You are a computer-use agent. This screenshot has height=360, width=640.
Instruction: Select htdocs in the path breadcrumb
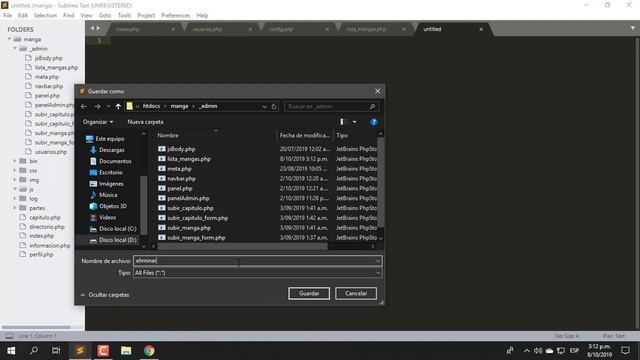point(151,106)
